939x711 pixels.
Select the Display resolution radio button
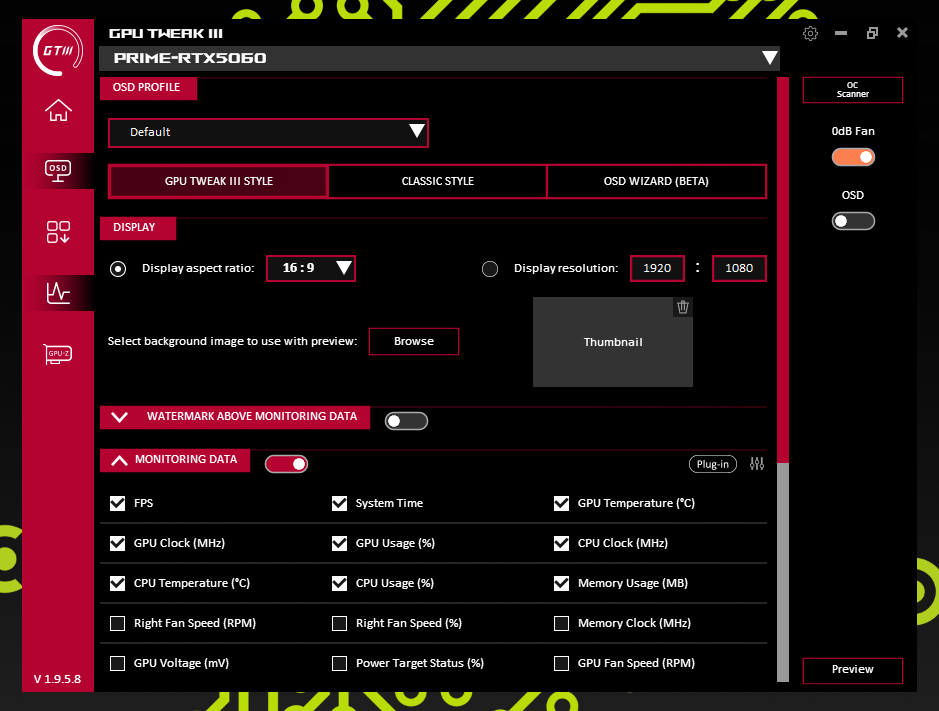pos(490,269)
